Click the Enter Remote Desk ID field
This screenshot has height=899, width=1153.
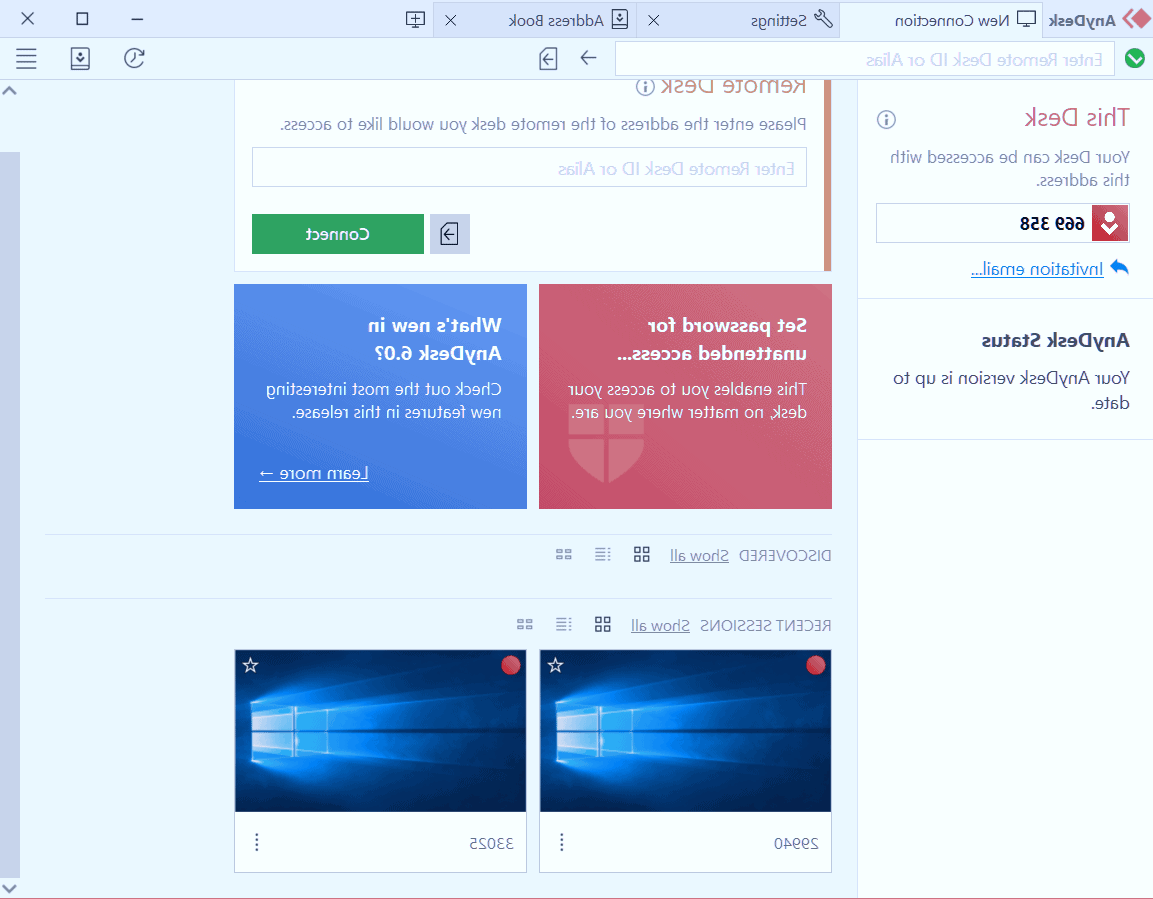530,167
